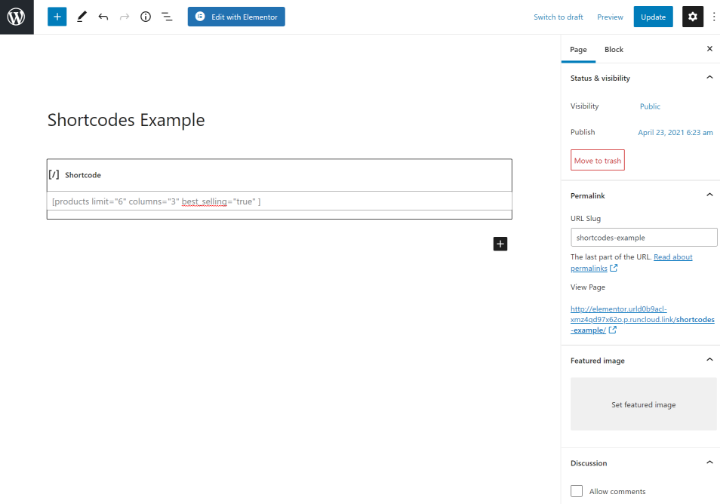
Task: Select the View Page label
Action: click(x=588, y=287)
